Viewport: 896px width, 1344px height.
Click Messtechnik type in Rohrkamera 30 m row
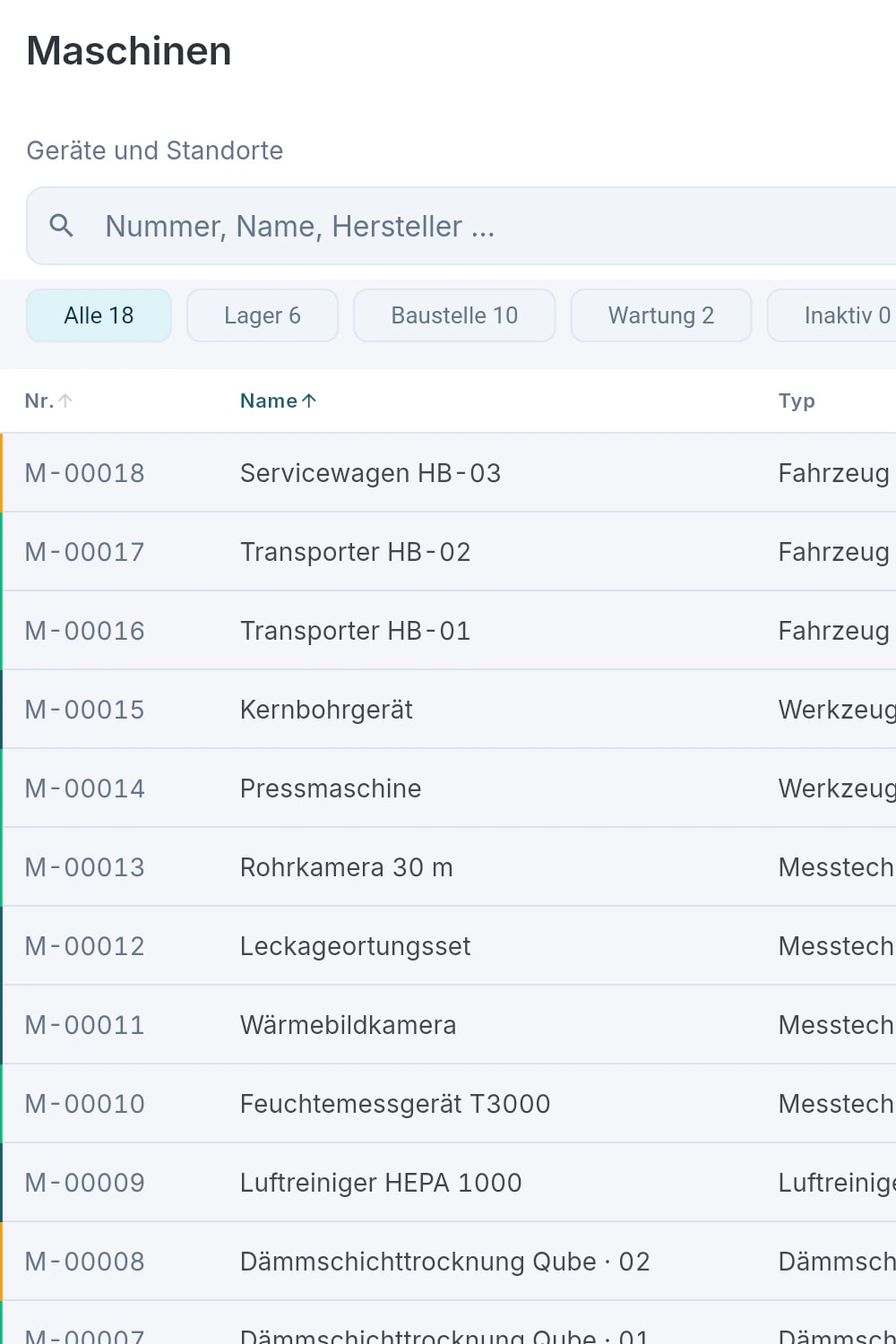tap(837, 867)
